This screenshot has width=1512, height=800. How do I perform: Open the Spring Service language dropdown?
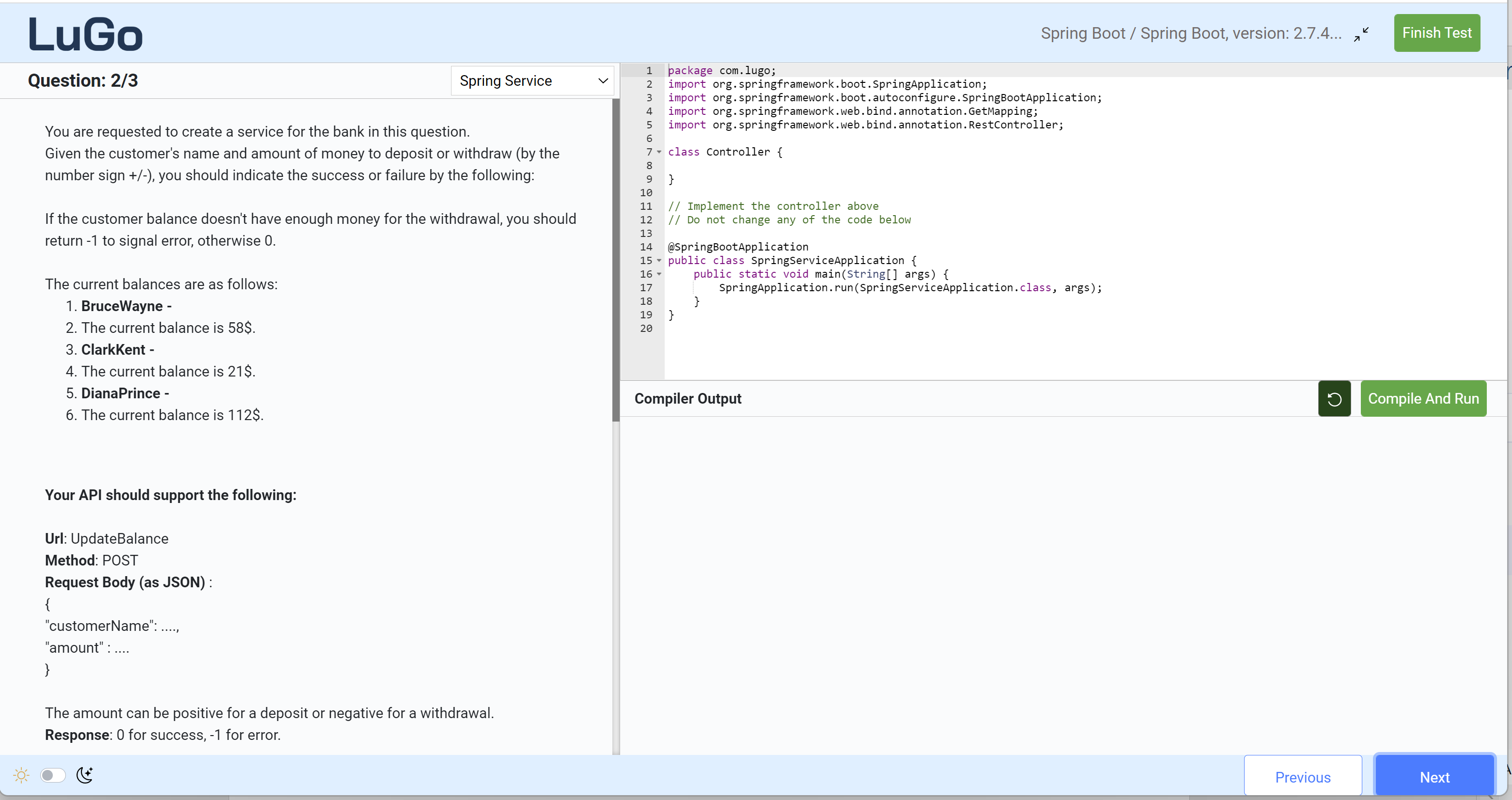(x=531, y=80)
